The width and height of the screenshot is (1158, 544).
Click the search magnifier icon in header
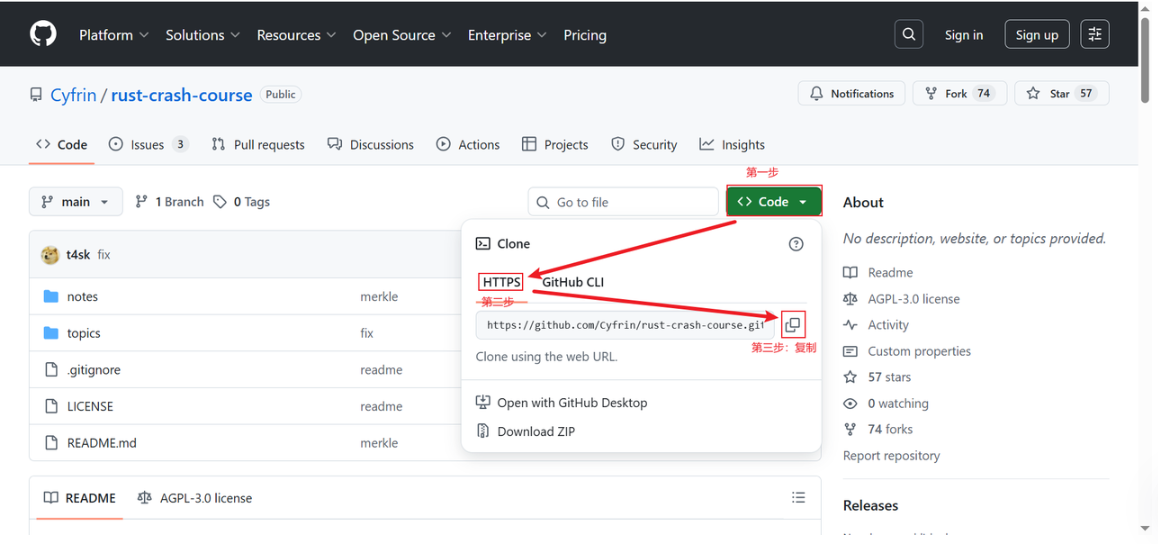pyautogui.click(x=908, y=35)
